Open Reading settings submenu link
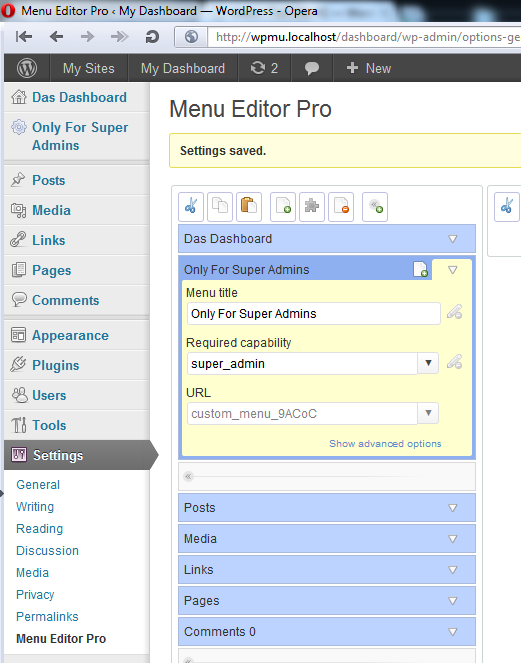Screen dimensions: 521x663 (39, 529)
